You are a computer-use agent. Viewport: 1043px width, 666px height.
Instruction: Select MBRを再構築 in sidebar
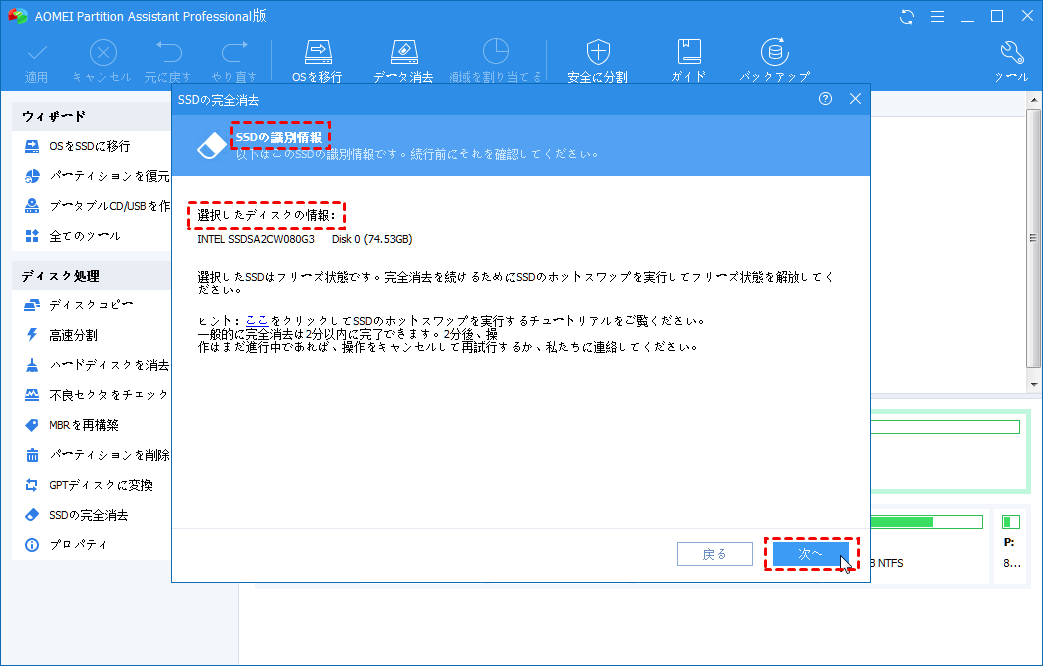click(x=71, y=424)
